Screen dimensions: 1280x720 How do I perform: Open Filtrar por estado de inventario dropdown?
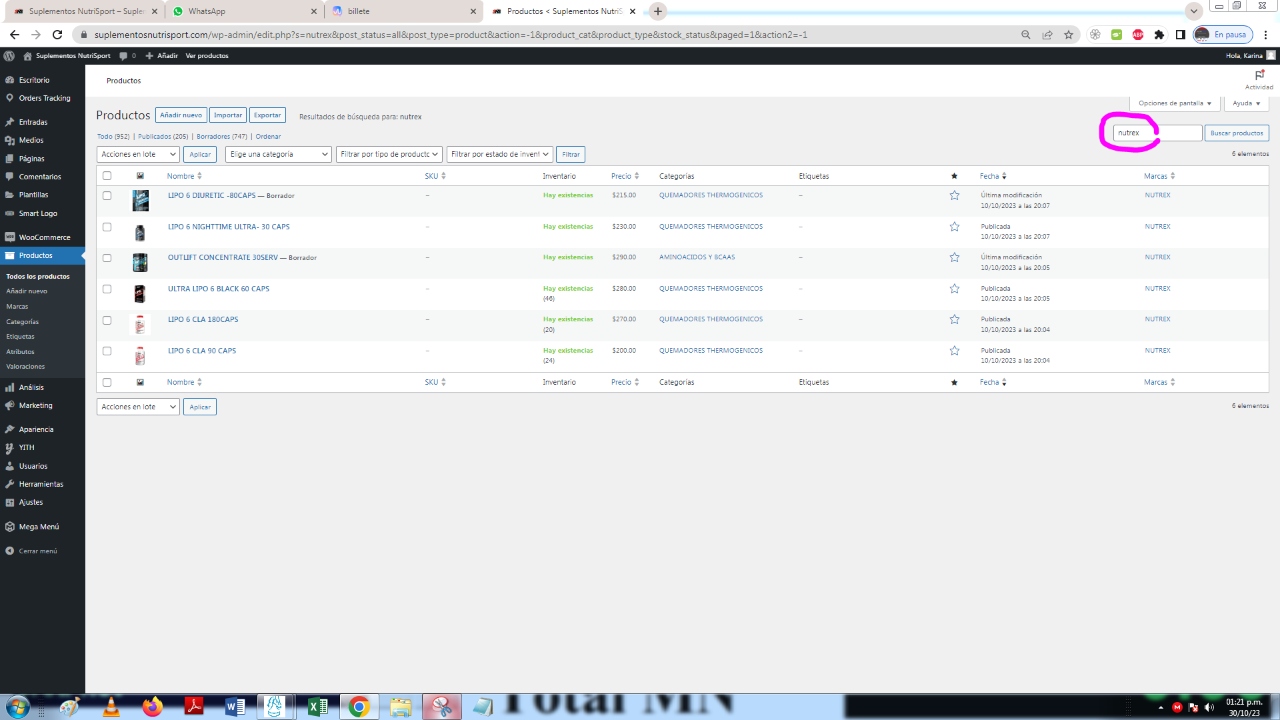coord(500,154)
